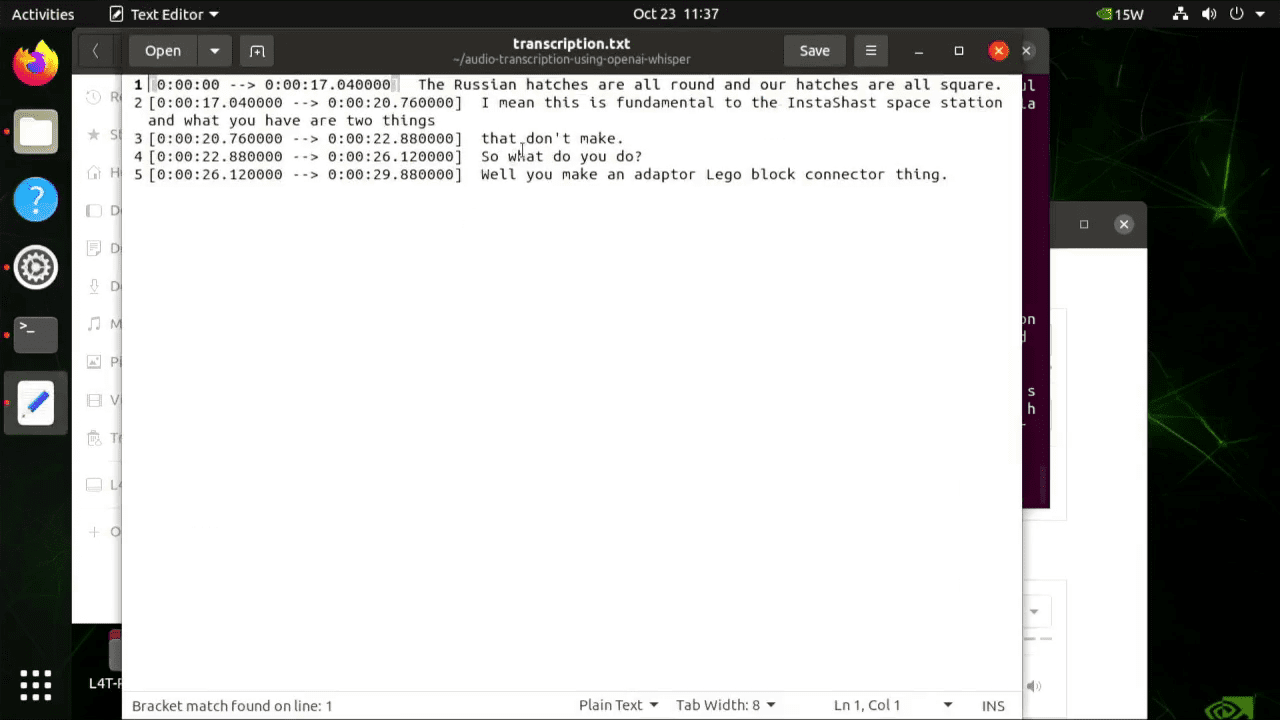Open the Files app from the dock
Viewport: 1280px width, 720px height.
click(35, 131)
